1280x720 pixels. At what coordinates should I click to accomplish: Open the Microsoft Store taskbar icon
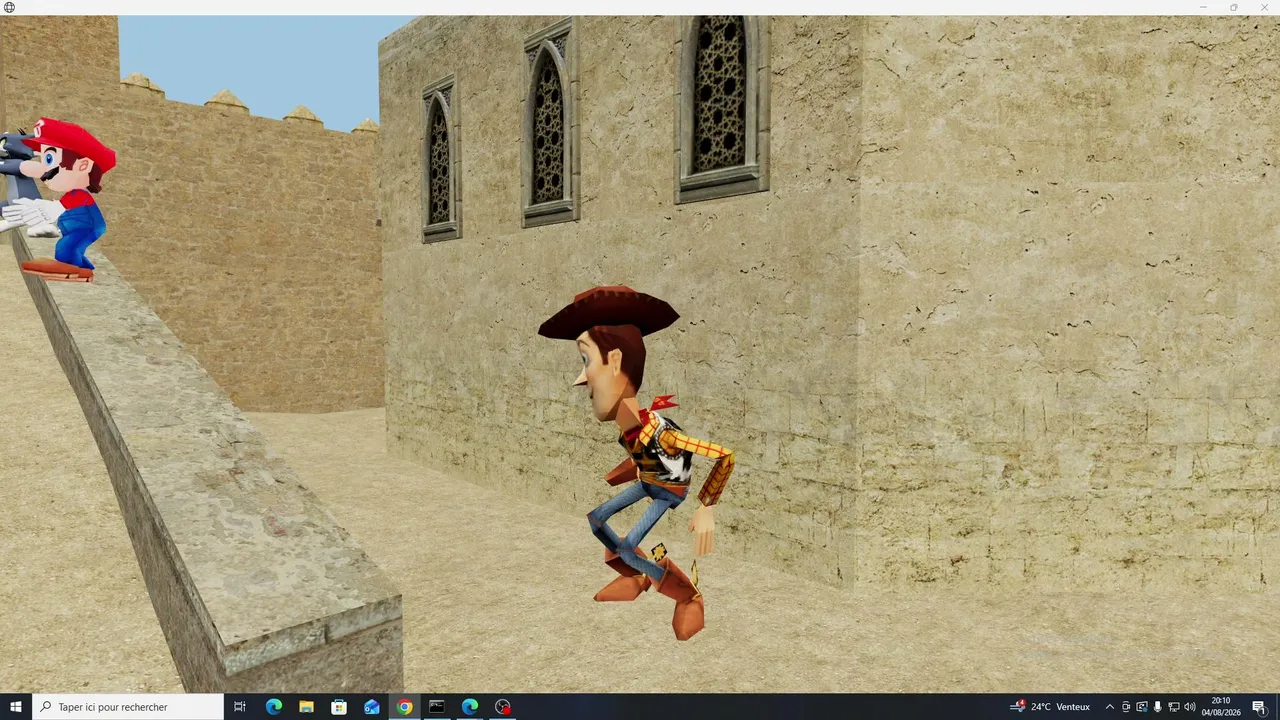click(x=339, y=707)
